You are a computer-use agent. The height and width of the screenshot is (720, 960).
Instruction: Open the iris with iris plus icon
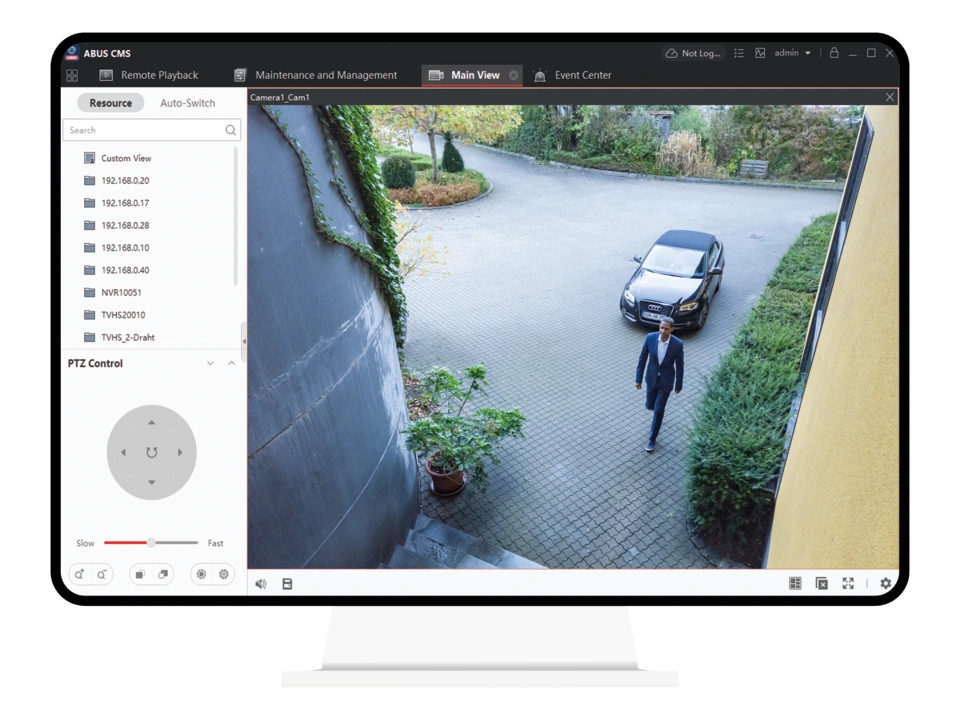[201, 574]
